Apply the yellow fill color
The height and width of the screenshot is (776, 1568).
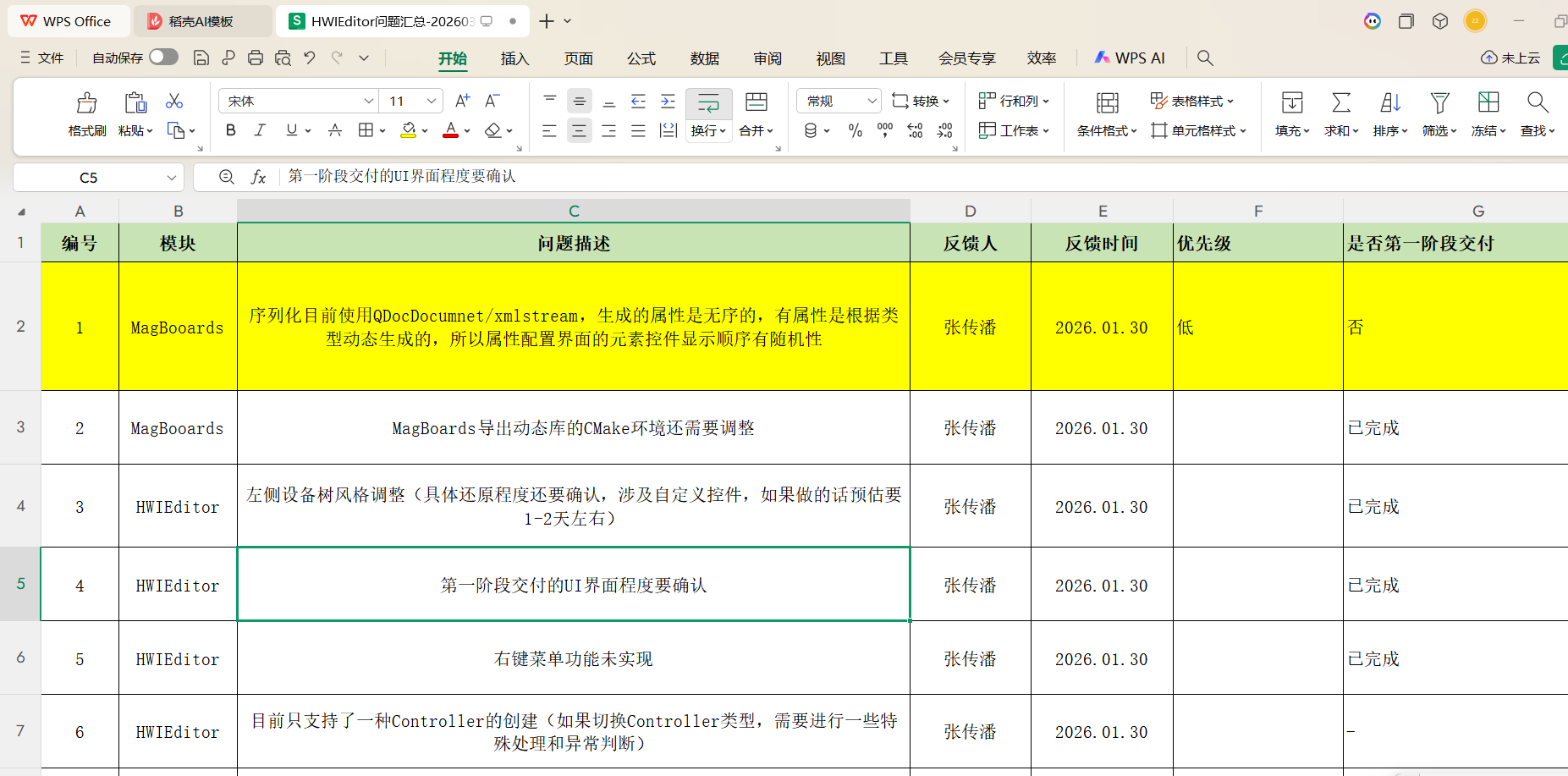pos(408,130)
